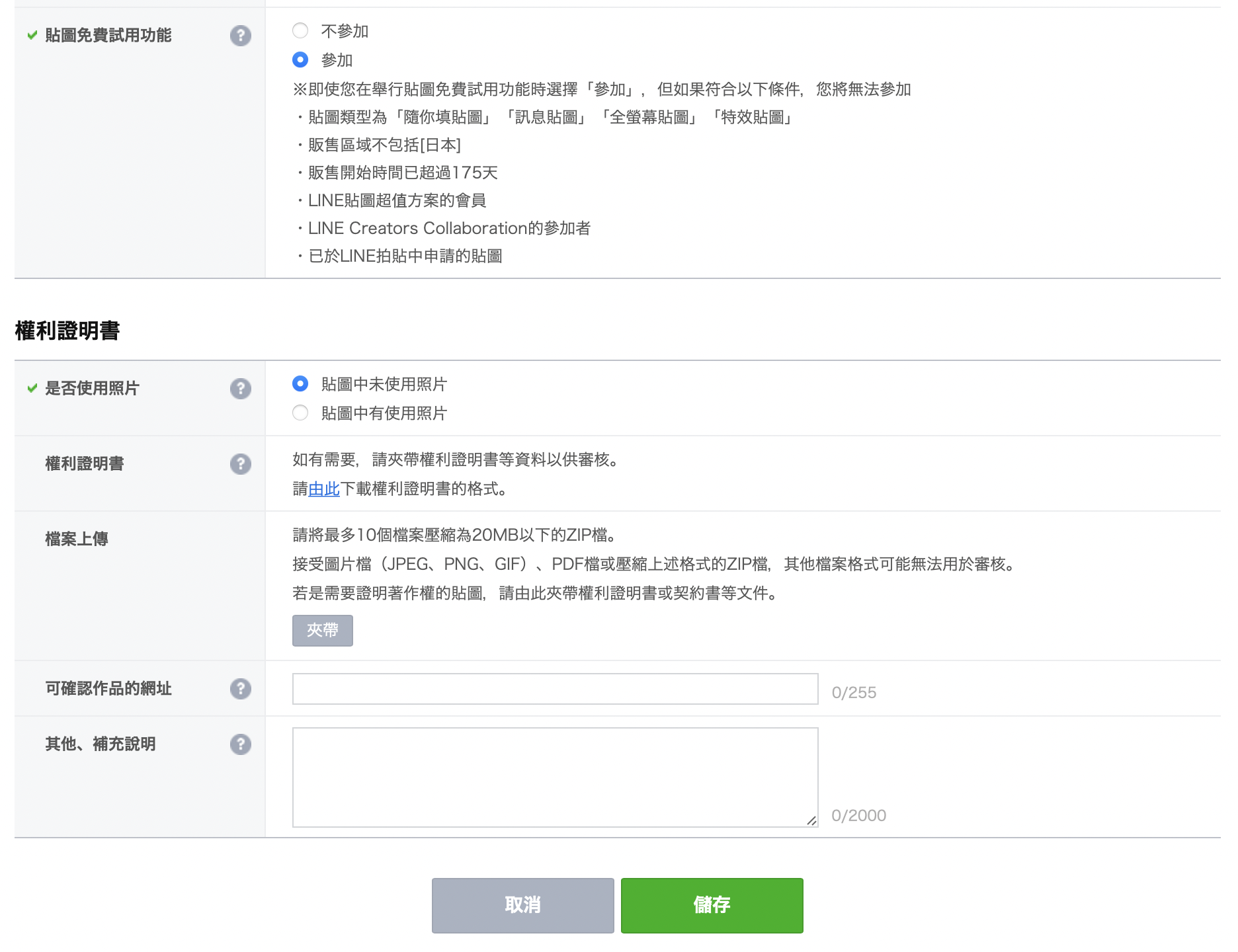Click the 權利證明書 section heading
This screenshot has height=952, width=1238.
click(67, 331)
